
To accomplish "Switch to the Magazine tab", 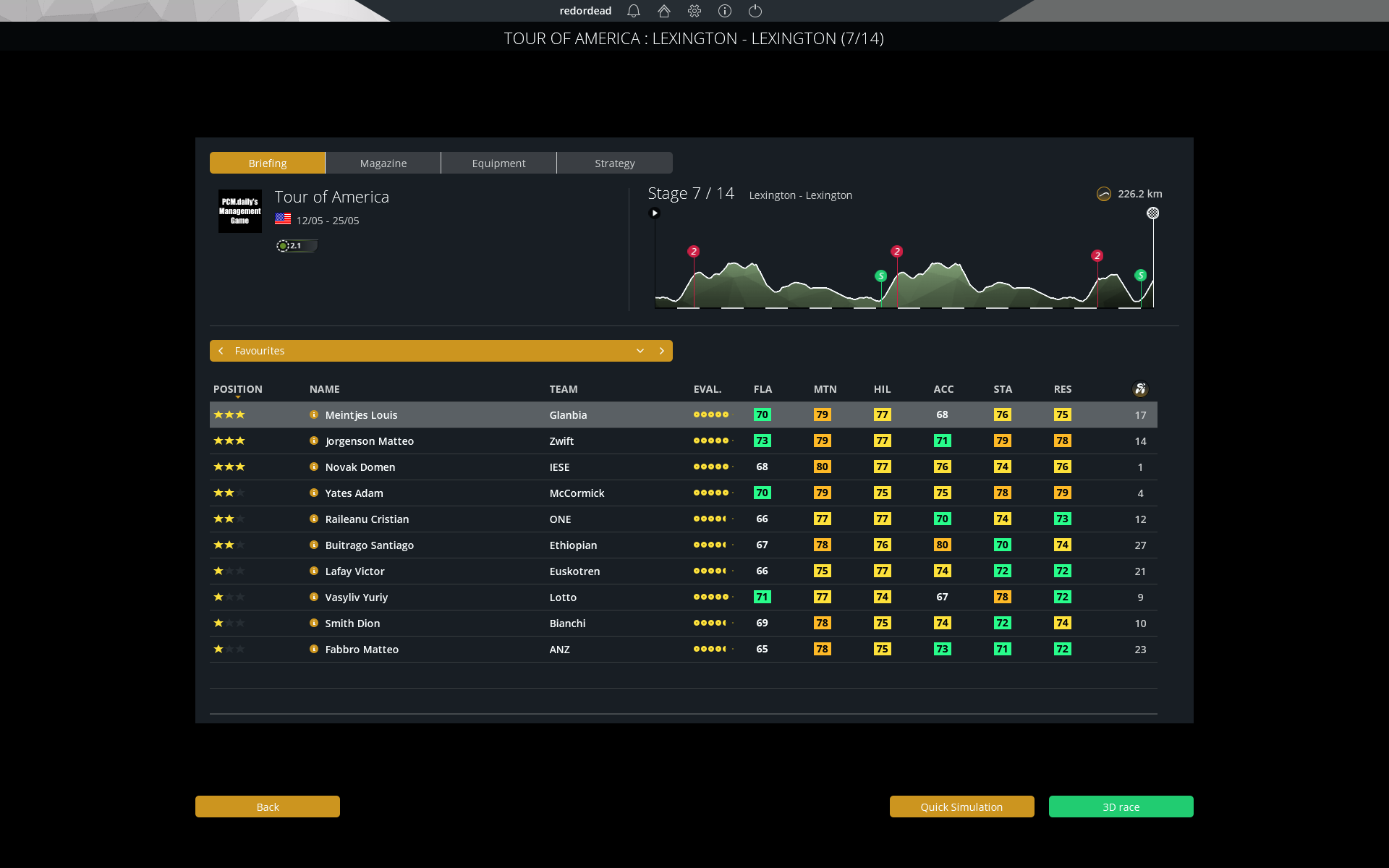I will pyautogui.click(x=383, y=163).
